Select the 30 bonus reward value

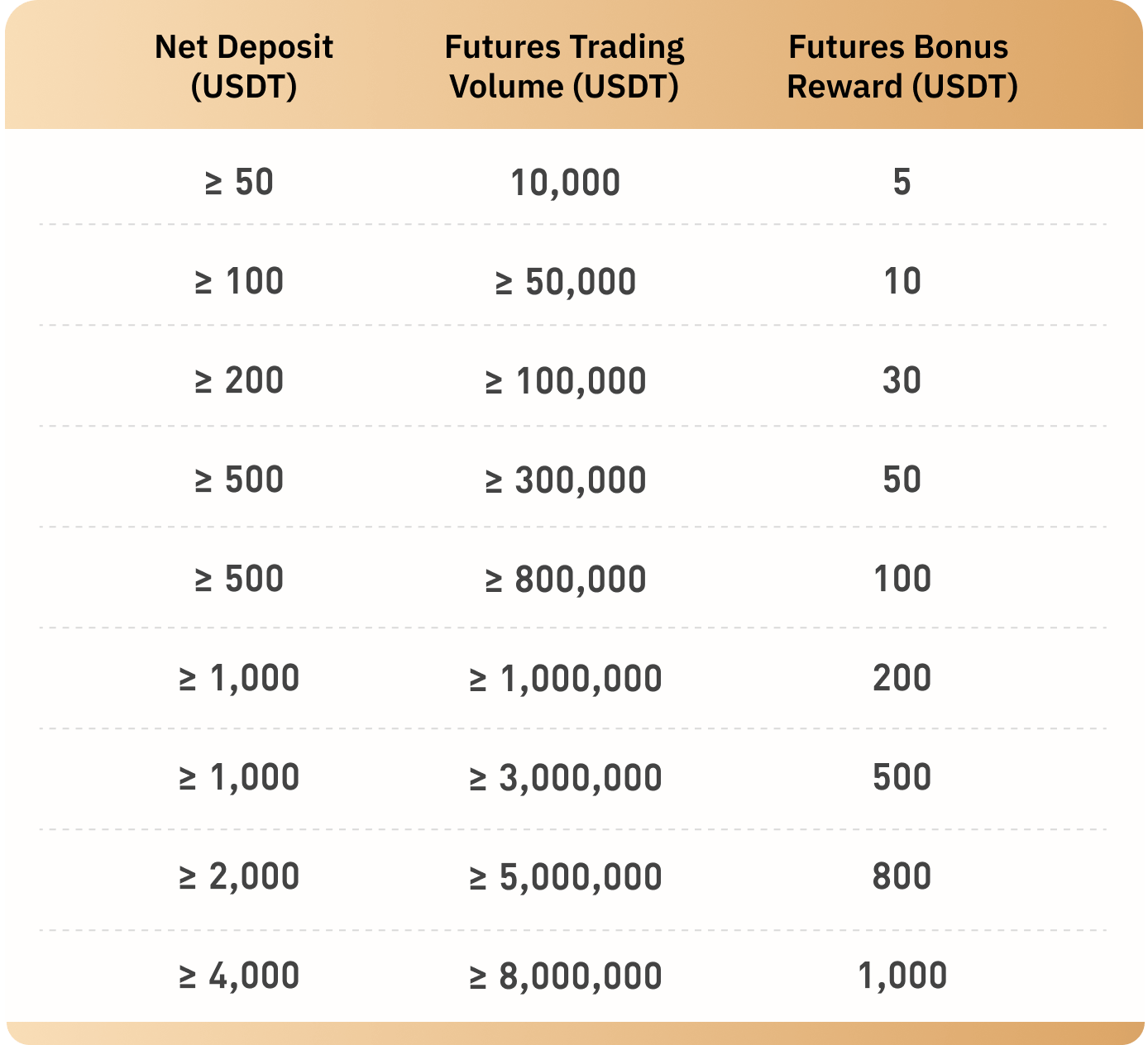coord(902,380)
